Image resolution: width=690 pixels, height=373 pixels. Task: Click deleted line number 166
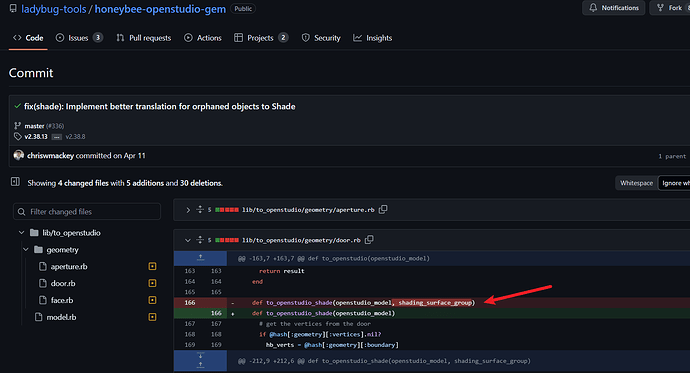pos(190,303)
